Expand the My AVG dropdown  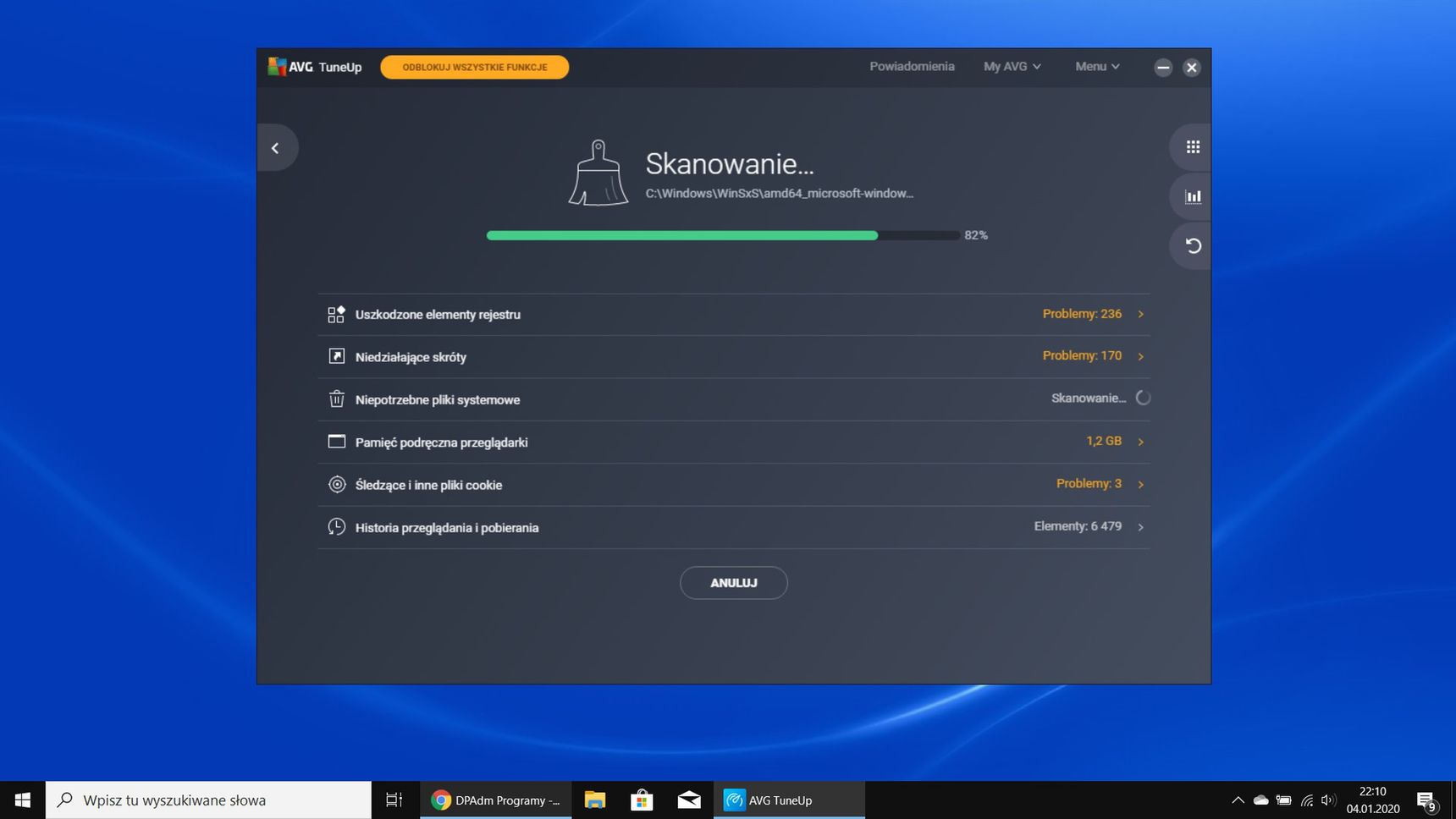click(x=1012, y=66)
